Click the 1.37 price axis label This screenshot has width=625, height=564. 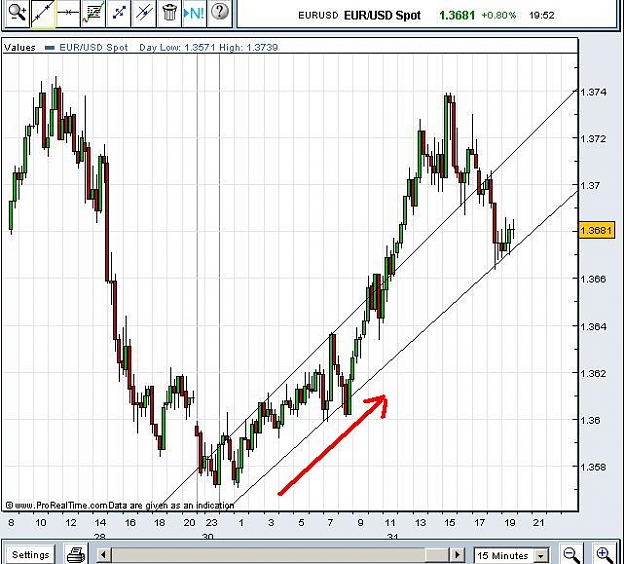(590, 185)
